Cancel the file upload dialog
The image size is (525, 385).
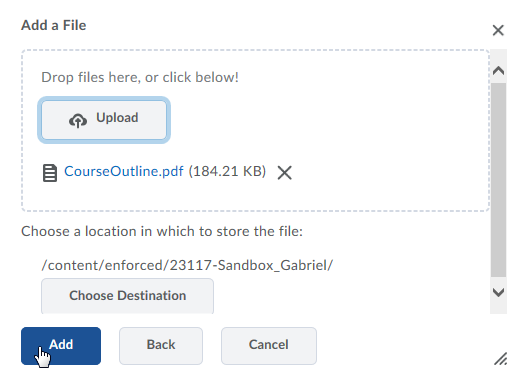pyautogui.click(x=269, y=346)
